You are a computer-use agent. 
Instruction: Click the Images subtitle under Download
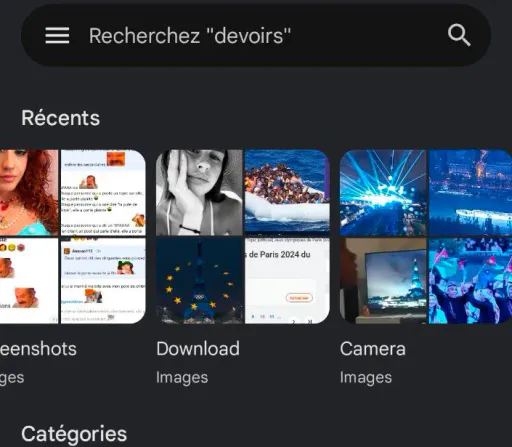tap(182, 378)
